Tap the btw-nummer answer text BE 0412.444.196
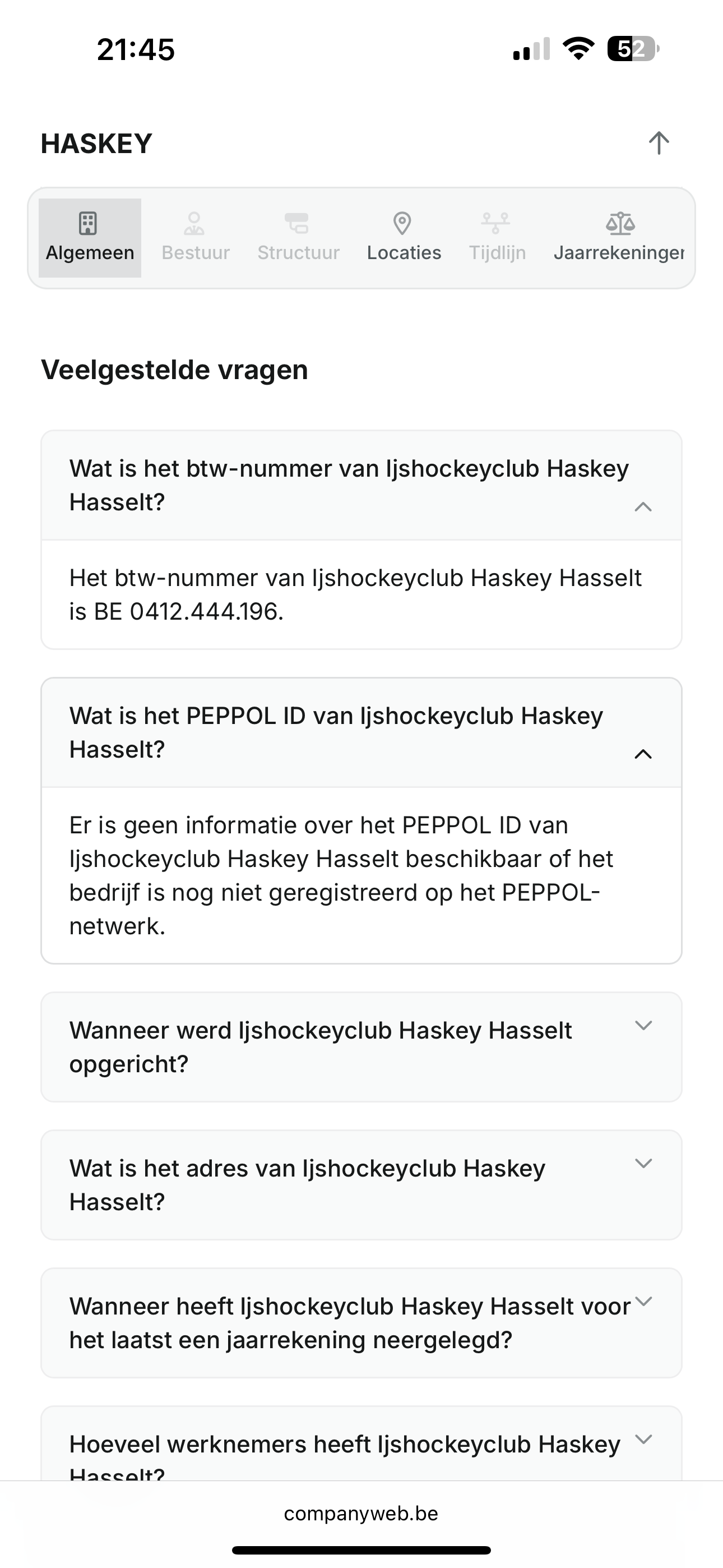The image size is (723, 1568). 206,612
